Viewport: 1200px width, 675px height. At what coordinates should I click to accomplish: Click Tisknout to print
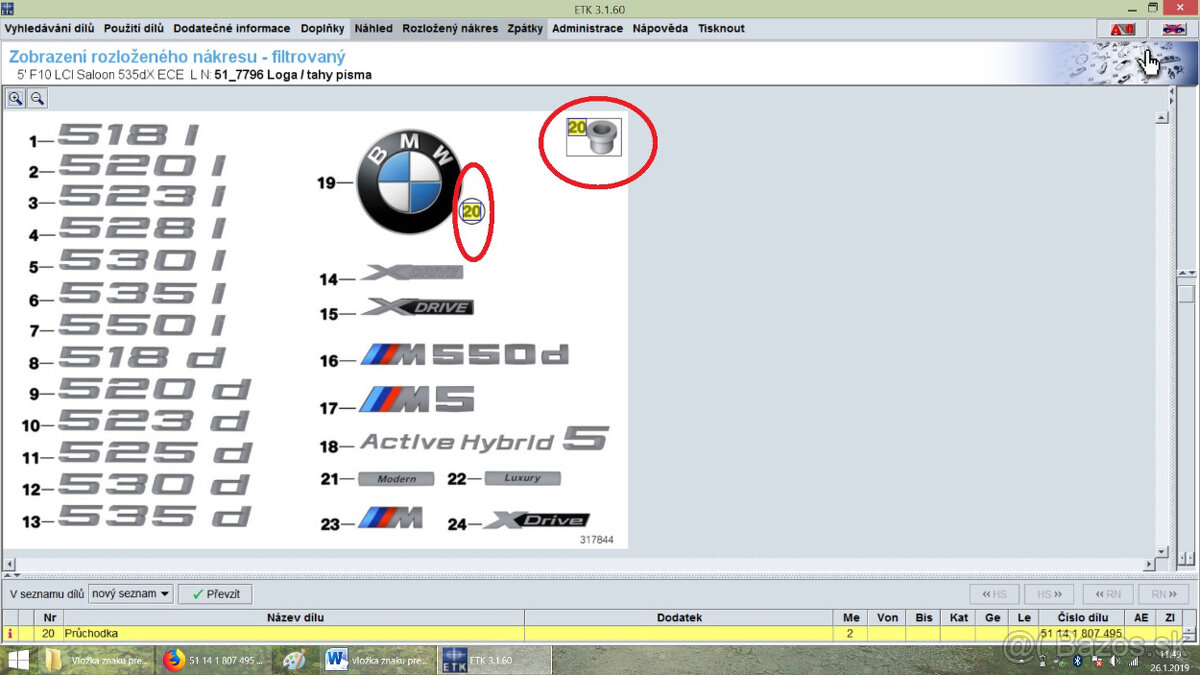(x=721, y=28)
